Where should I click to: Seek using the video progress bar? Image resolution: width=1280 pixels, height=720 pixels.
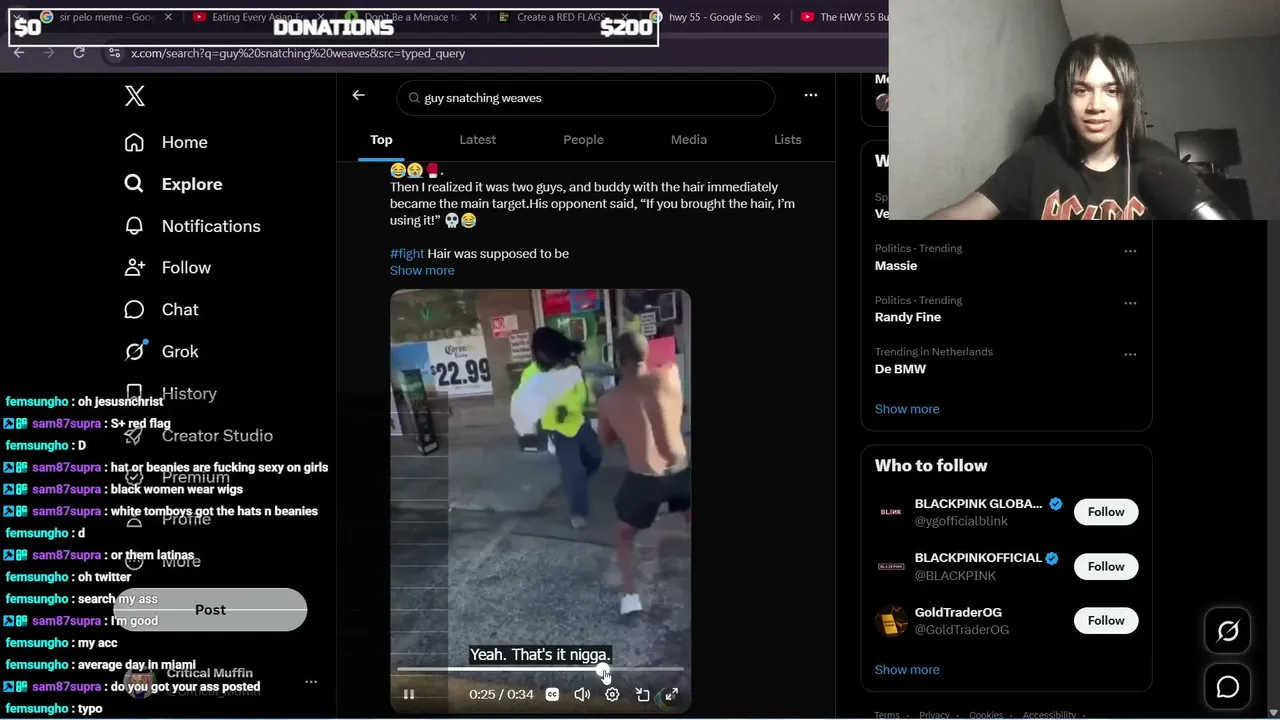pos(540,669)
